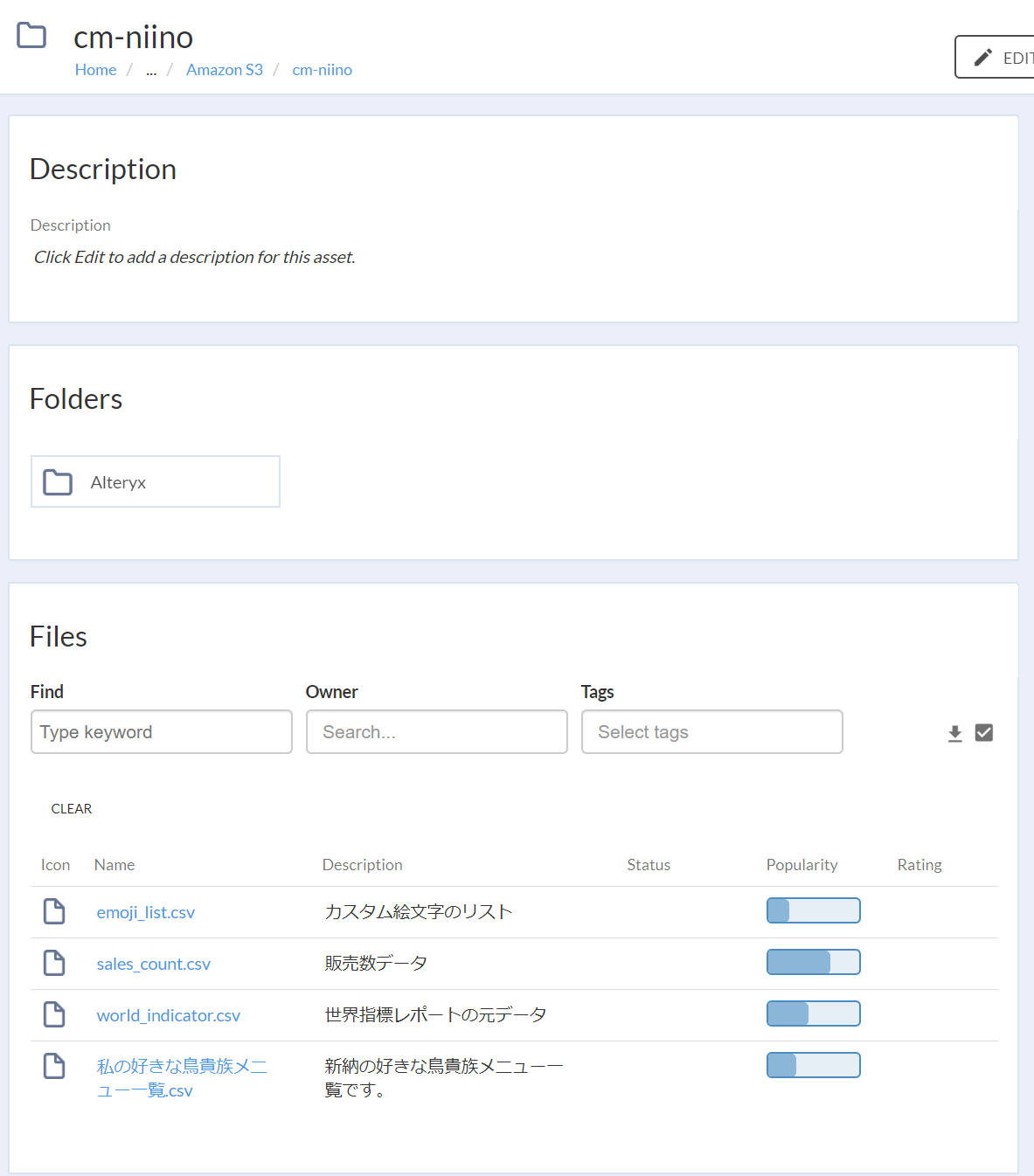Open the Select tags dropdown

click(x=711, y=731)
